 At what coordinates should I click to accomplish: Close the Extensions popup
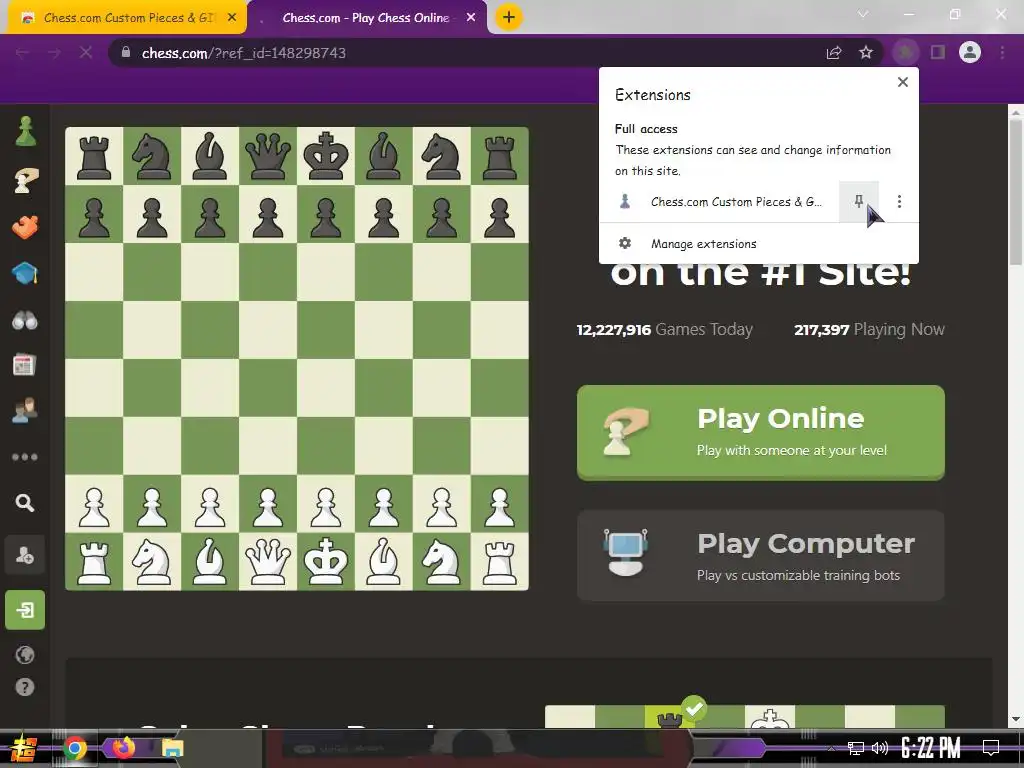(x=903, y=82)
